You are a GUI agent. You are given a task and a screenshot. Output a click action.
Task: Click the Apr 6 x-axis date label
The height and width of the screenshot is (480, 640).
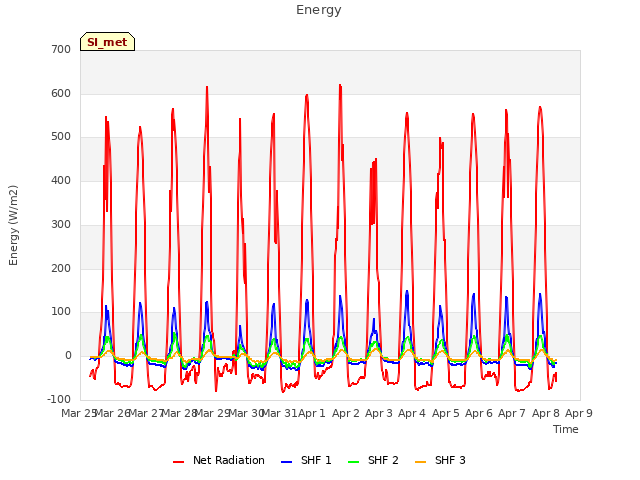tap(479, 413)
